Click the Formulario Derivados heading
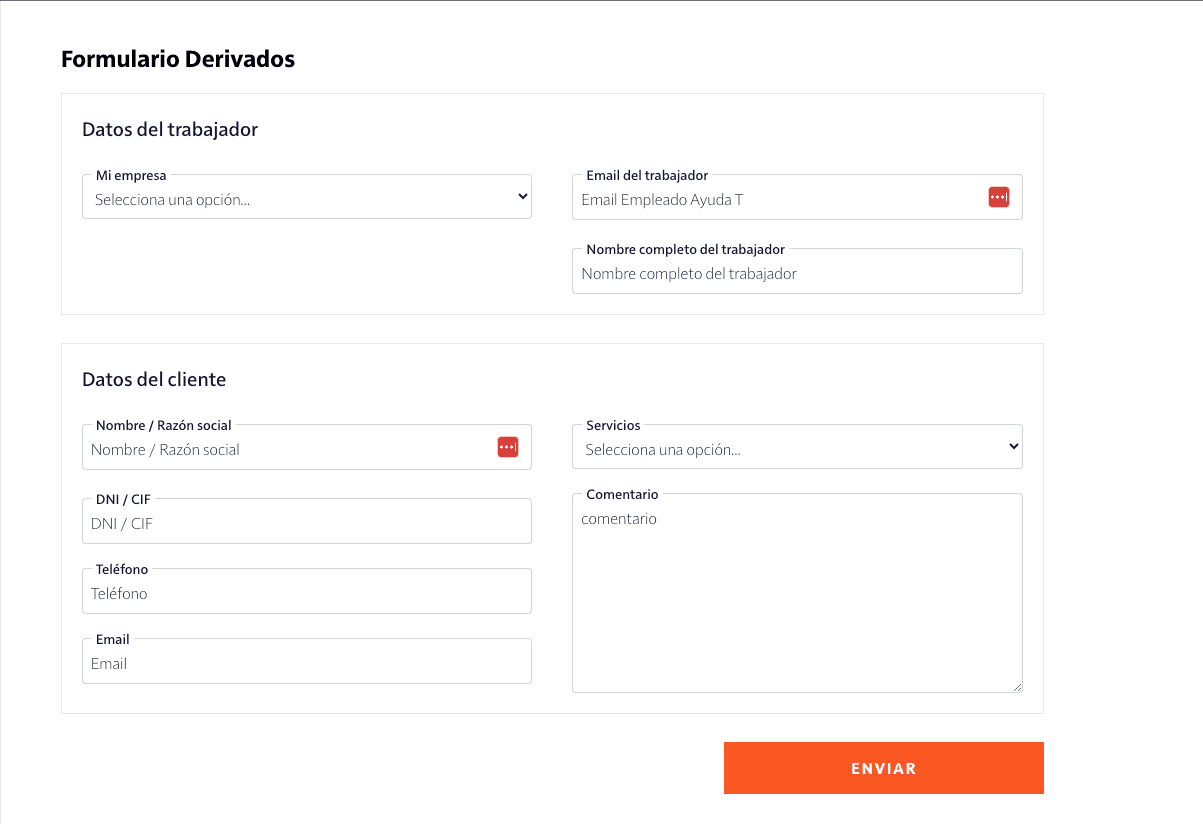 pyautogui.click(x=178, y=59)
